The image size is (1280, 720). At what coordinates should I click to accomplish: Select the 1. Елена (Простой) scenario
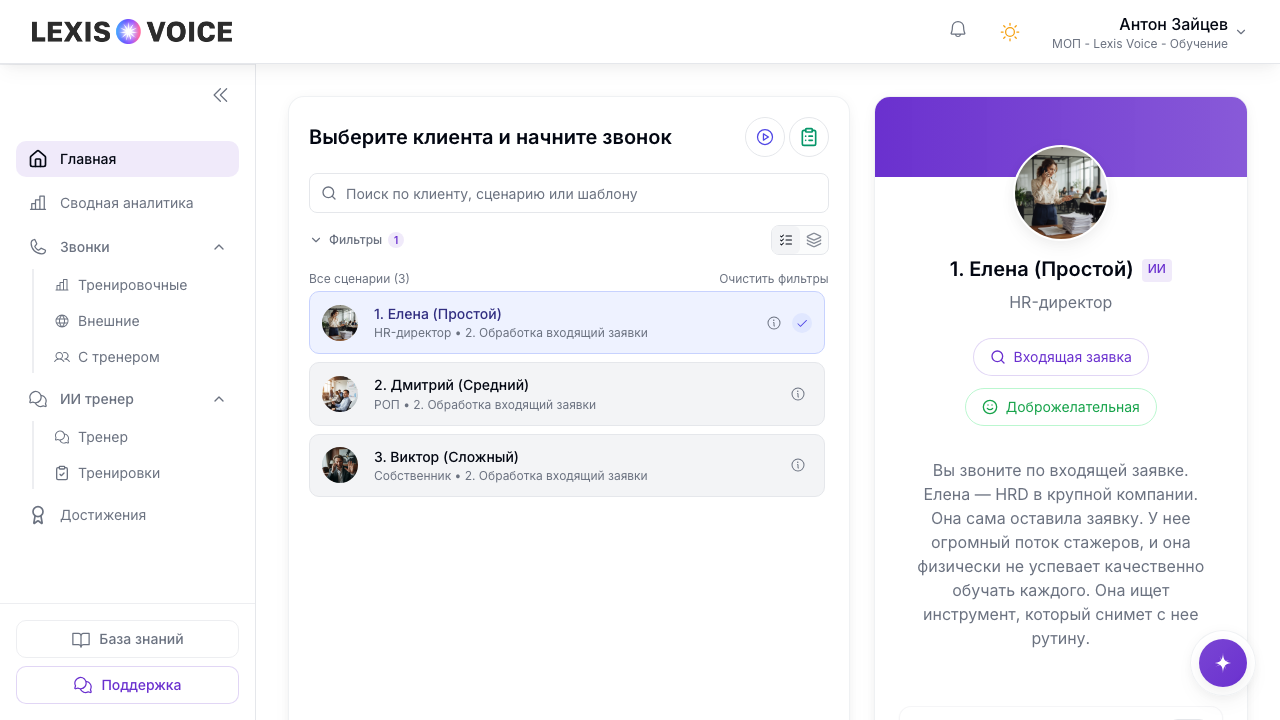pyautogui.click(x=567, y=322)
